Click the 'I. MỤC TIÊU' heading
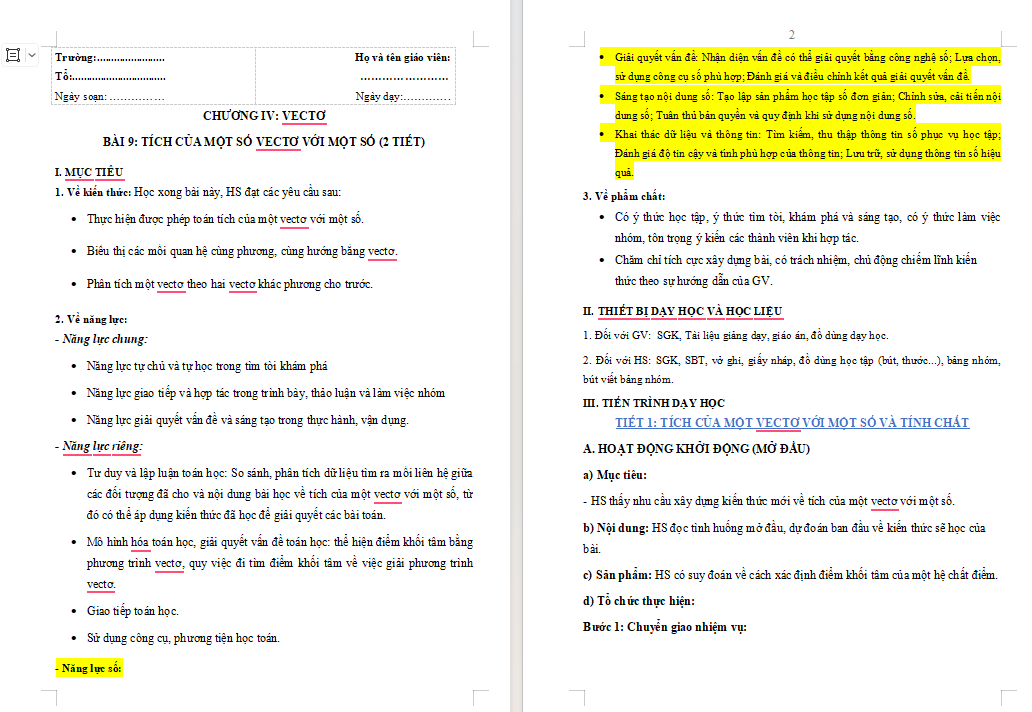 [89, 172]
